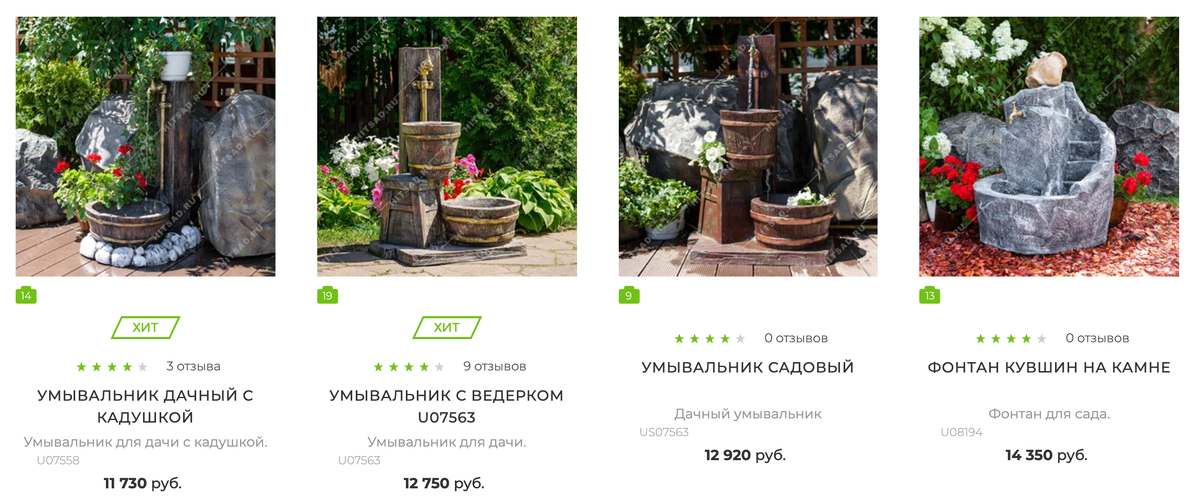Click the stone fountain with jug product photo

coord(1049,146)
